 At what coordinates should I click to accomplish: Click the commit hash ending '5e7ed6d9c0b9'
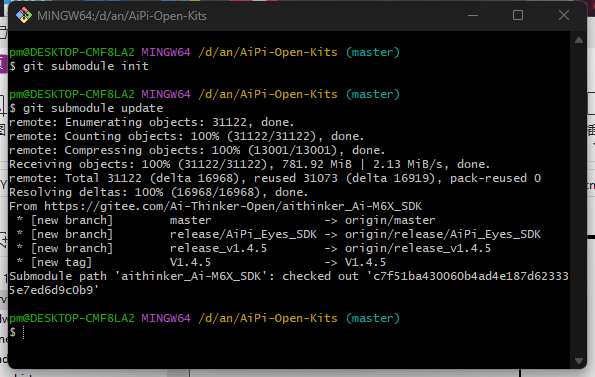point(54,291)
